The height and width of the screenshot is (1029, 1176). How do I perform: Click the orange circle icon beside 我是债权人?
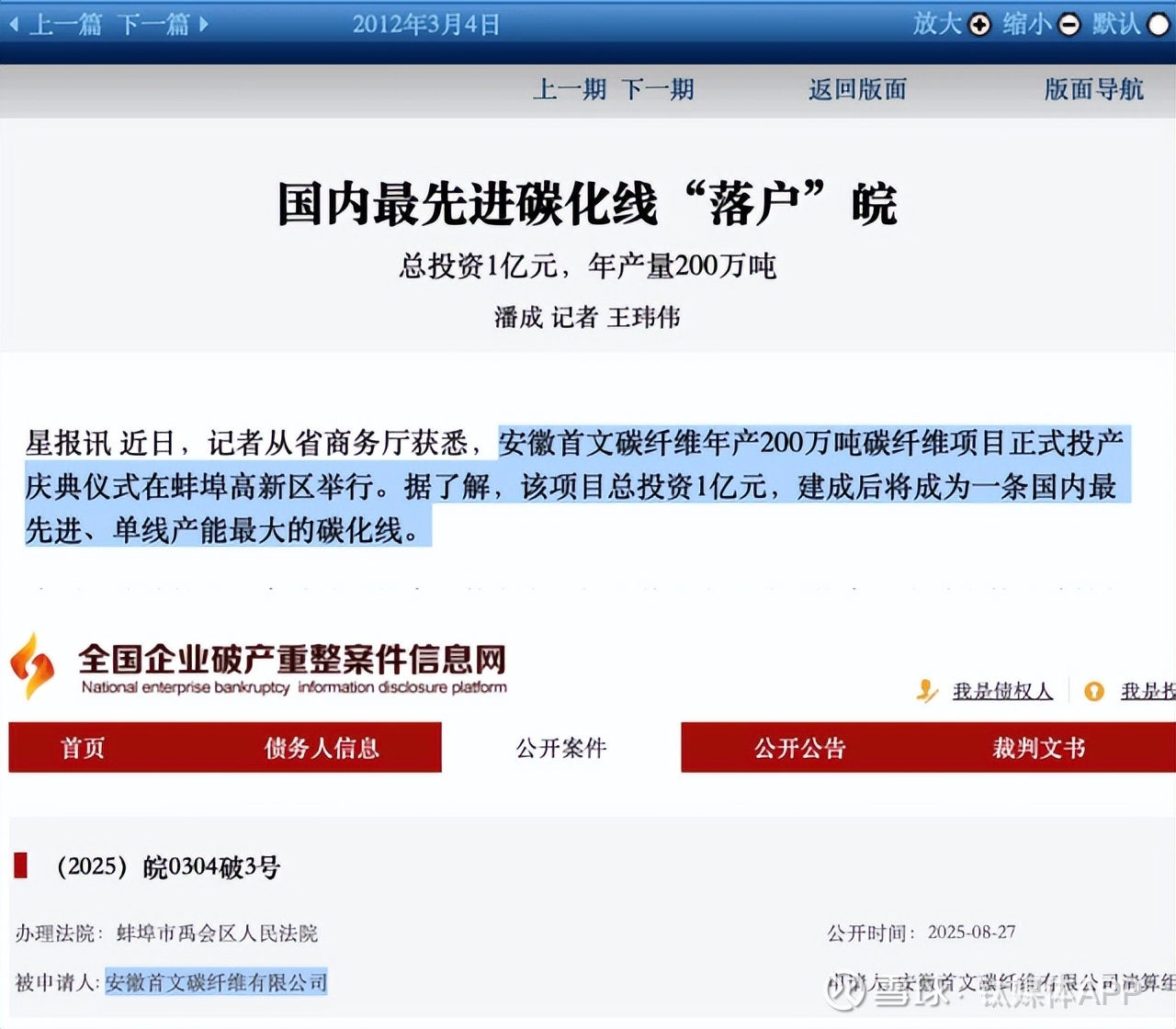[1094, 691]
